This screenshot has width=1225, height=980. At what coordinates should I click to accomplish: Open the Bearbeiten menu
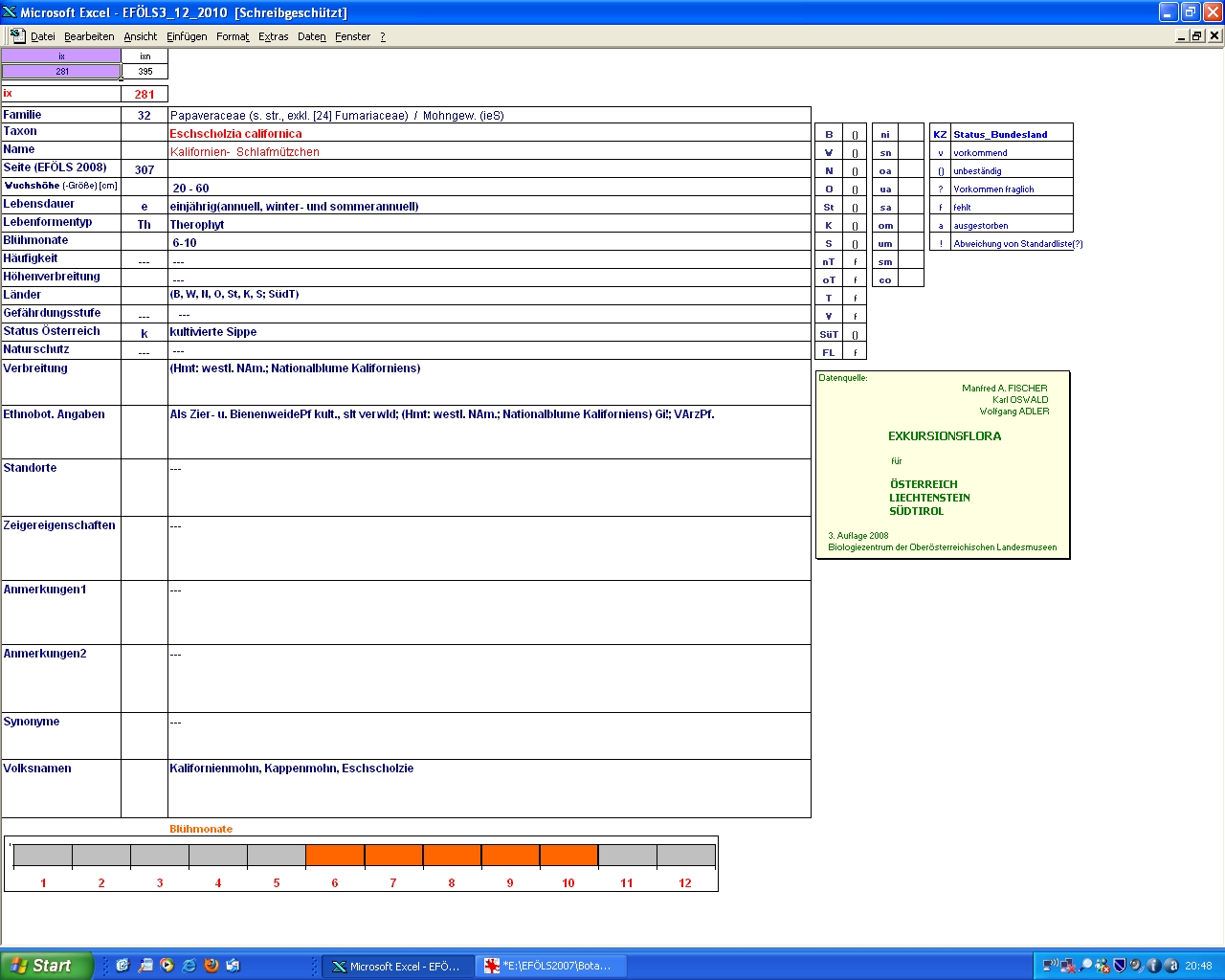[x=89, y=36]
